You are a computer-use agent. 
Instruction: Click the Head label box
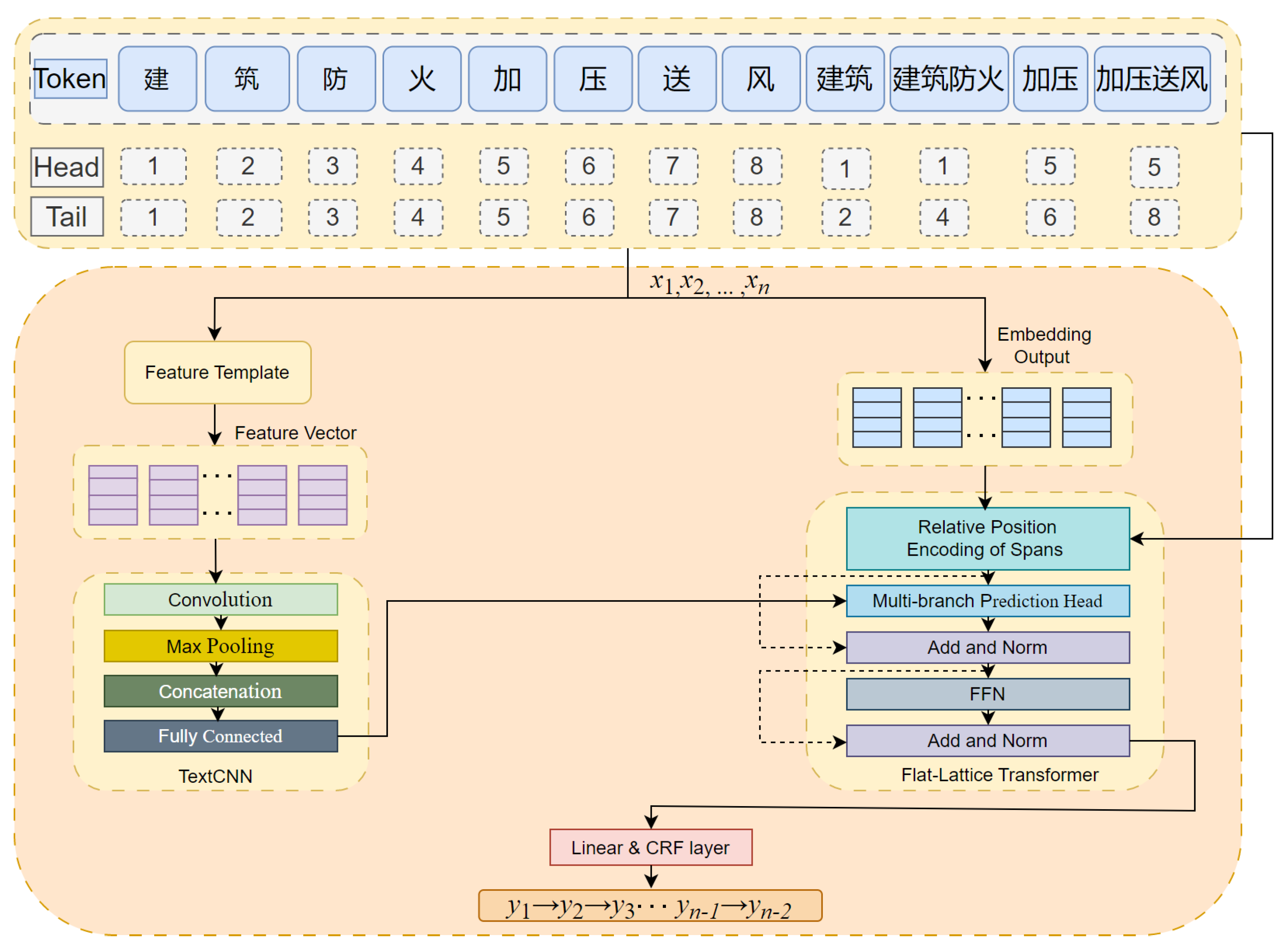pos(67,167)
